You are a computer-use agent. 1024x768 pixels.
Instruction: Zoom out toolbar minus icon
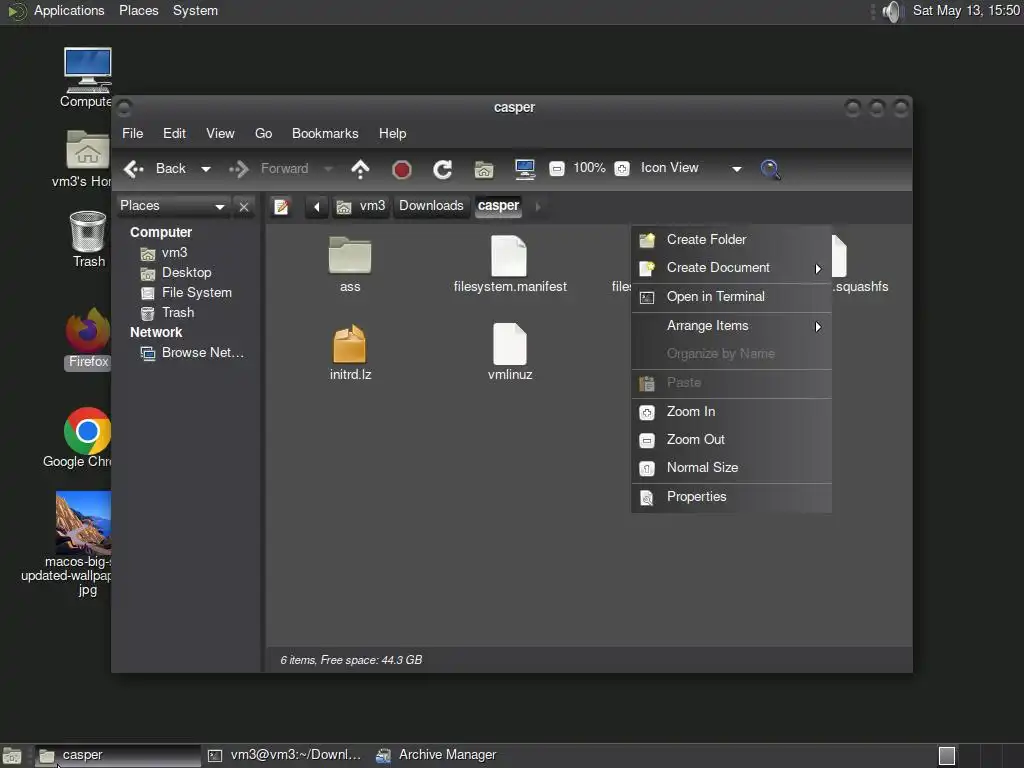[x=556, y=168]
